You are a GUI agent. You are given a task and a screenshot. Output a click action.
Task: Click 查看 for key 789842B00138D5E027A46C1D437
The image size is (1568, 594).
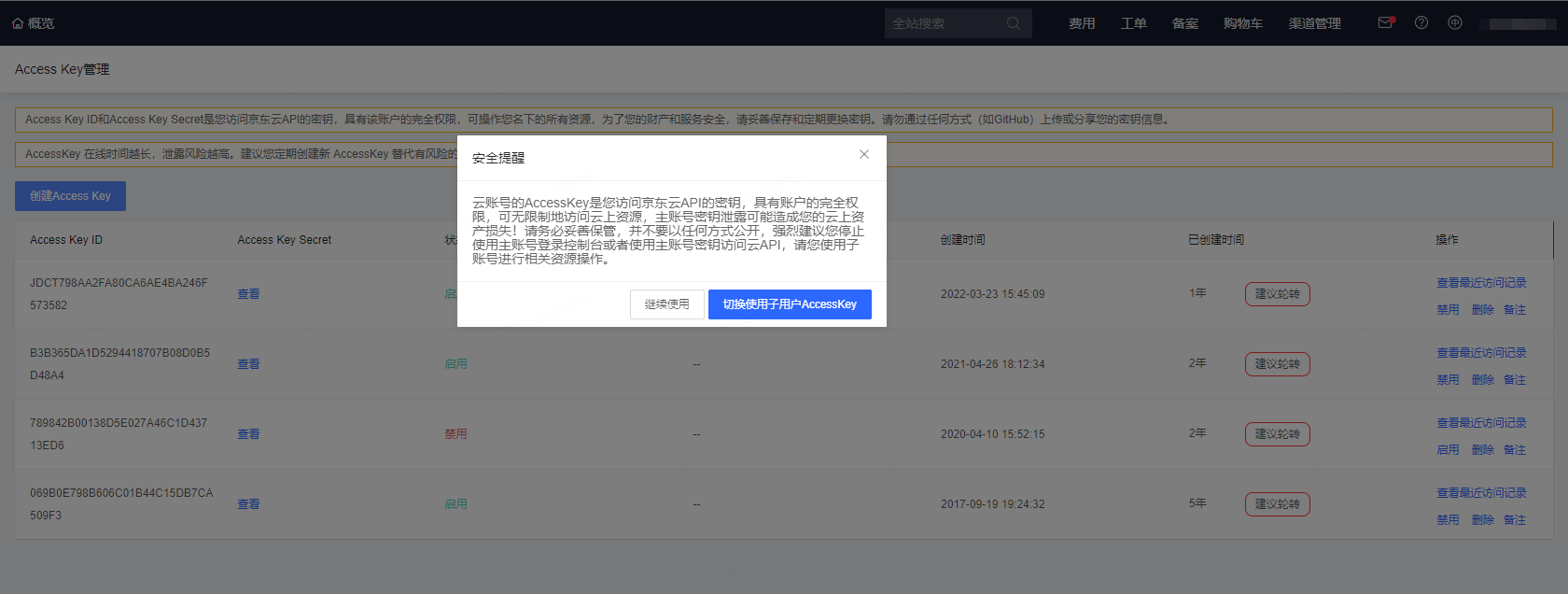pyautogui.click(x=248, y=434)
